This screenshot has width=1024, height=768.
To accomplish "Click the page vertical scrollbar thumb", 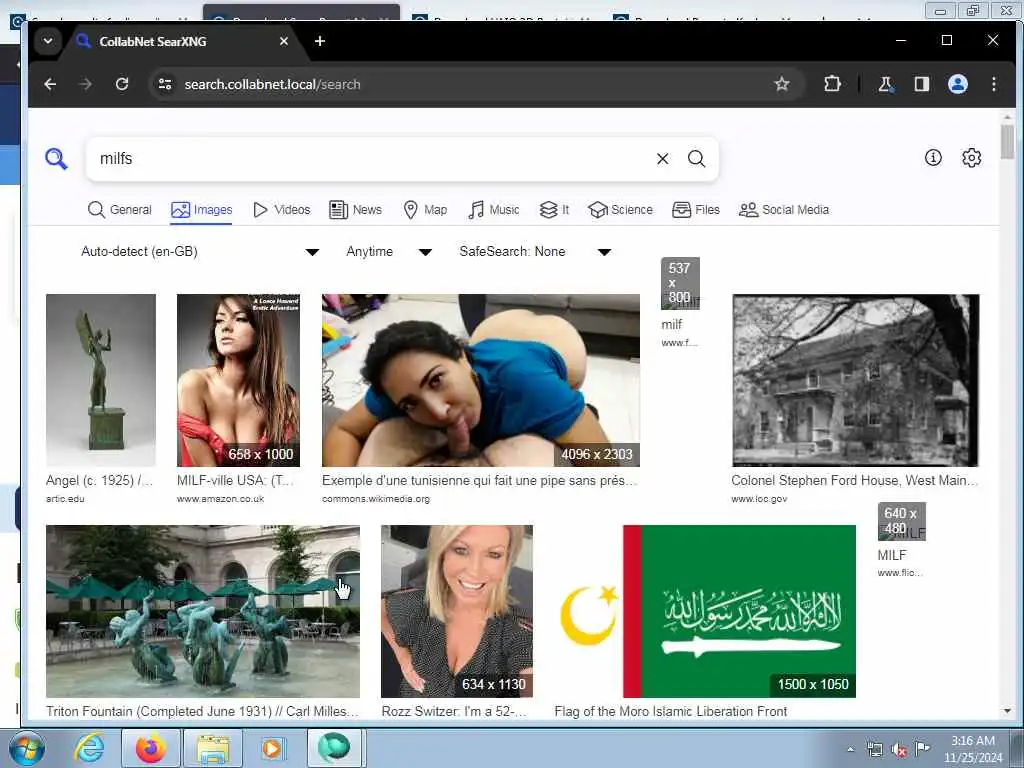I will tap(1006, 141).
